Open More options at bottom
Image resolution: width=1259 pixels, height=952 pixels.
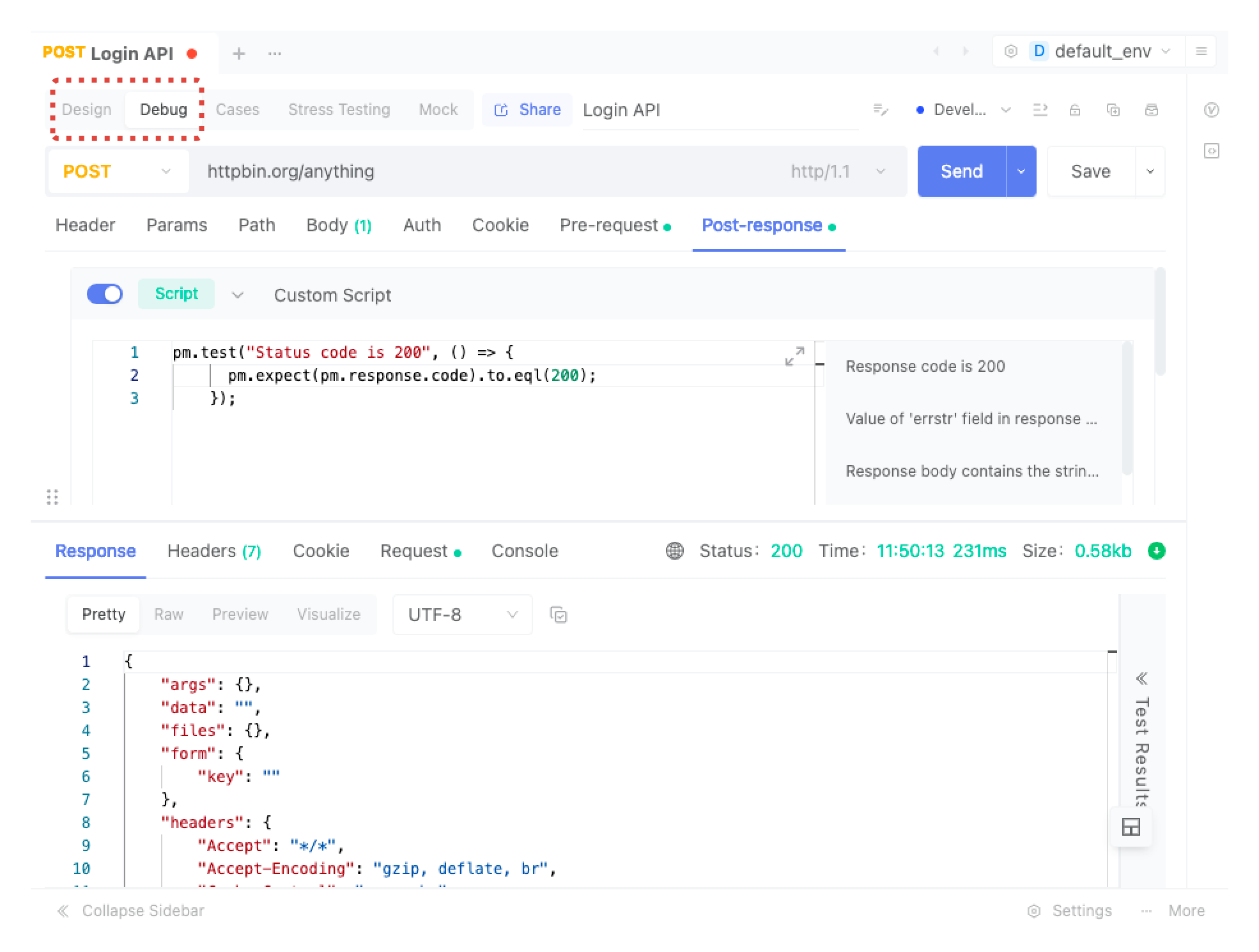[1173, 910]
